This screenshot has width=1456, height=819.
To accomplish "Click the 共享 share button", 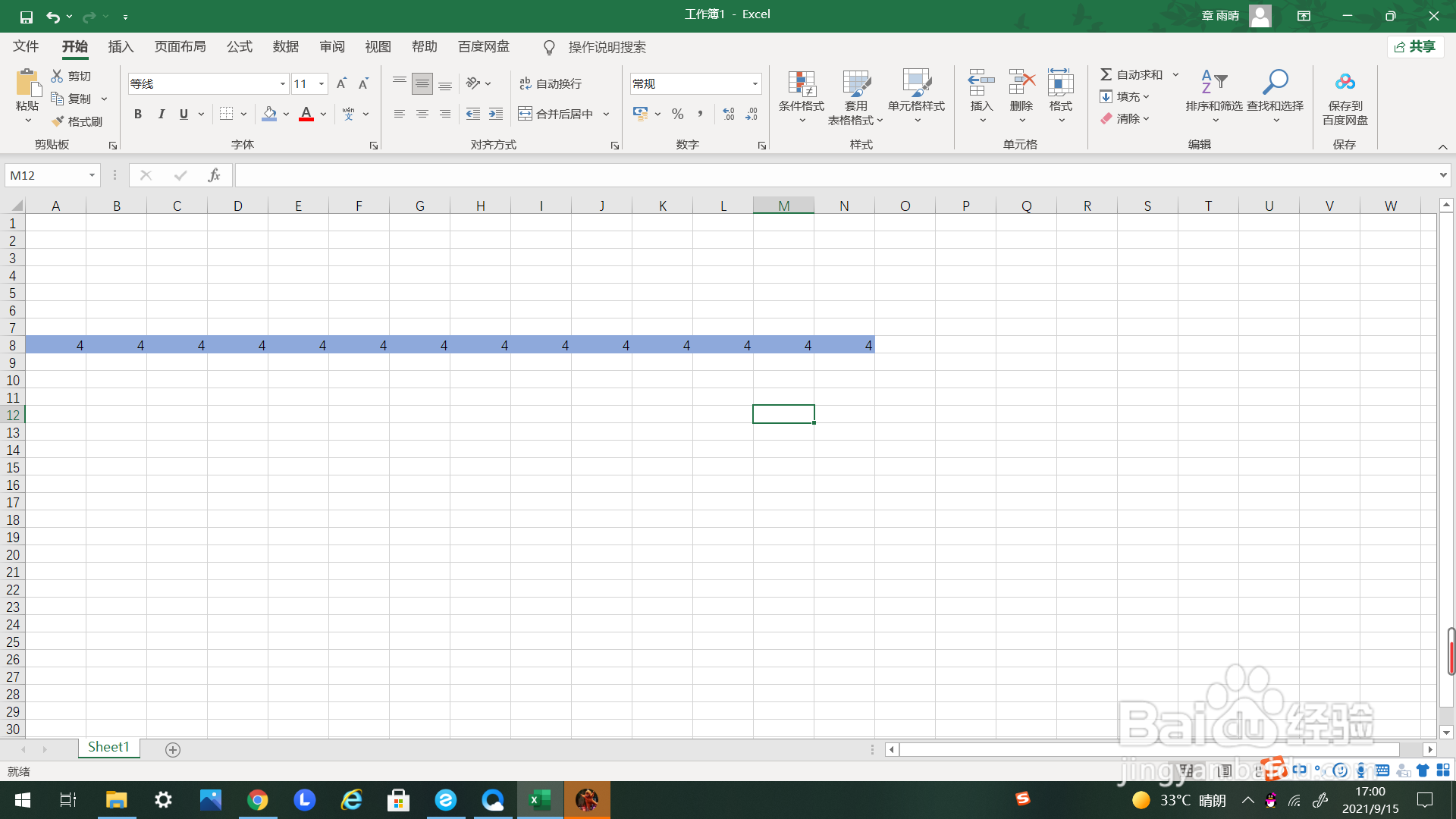I will 1415,47.
